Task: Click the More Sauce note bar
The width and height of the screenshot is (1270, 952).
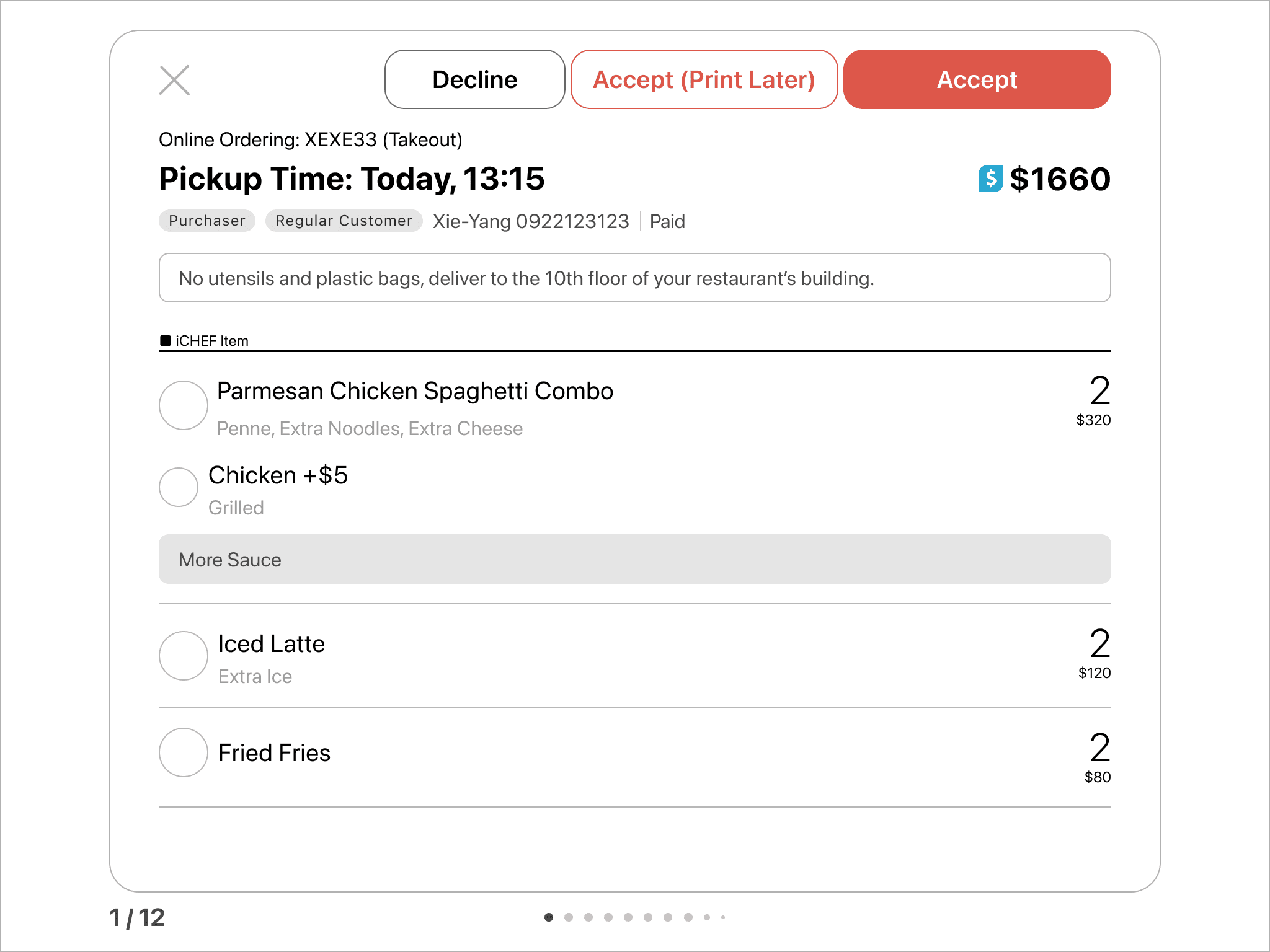Action: pos(634,559)
